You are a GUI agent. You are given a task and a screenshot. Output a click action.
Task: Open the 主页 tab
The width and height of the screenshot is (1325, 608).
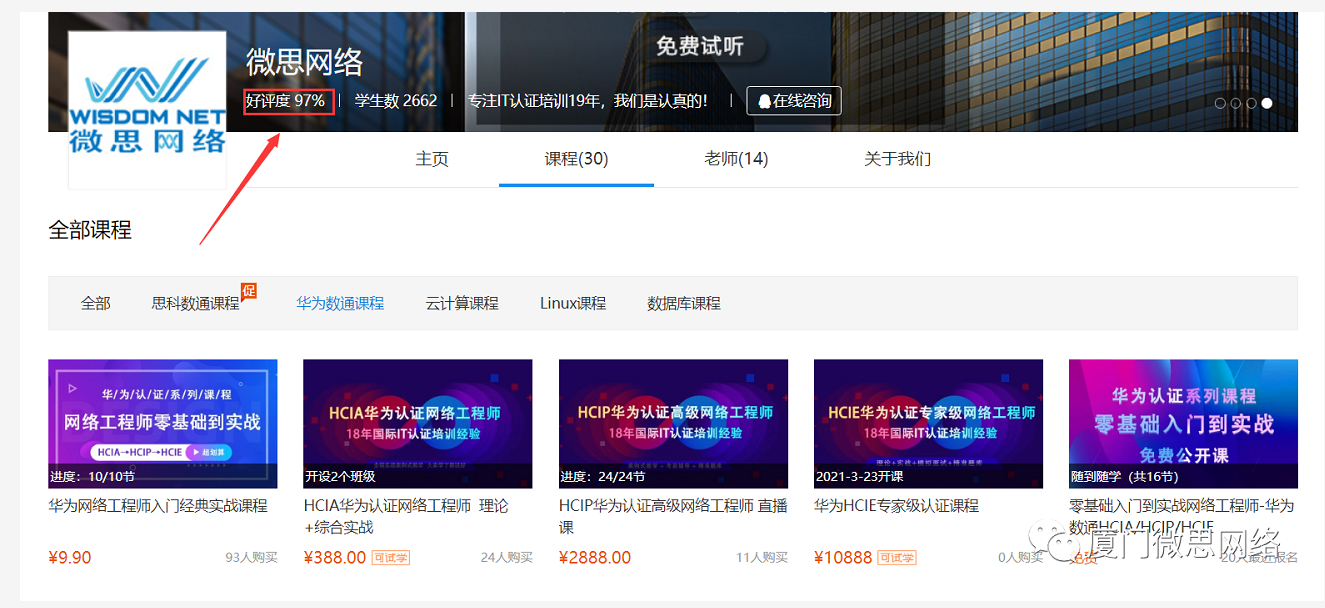[432, 159]
